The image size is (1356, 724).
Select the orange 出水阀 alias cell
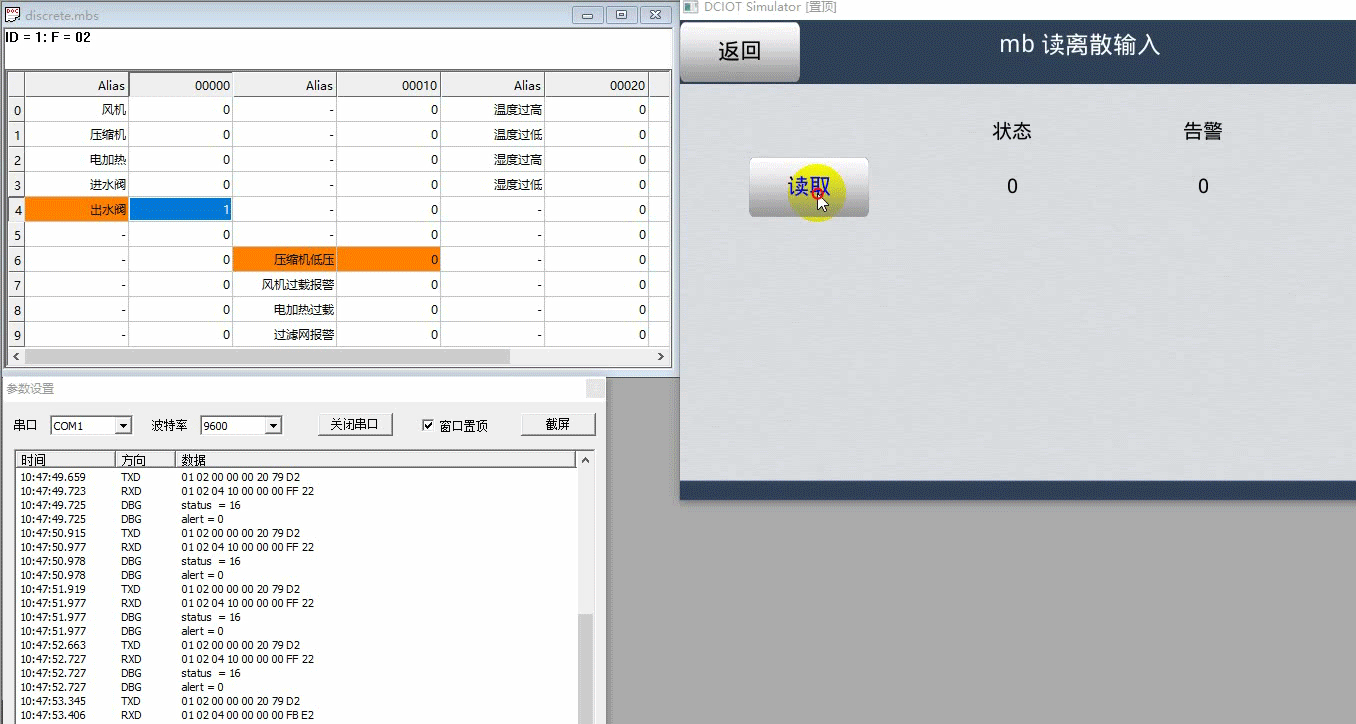[x=77, y=210]
